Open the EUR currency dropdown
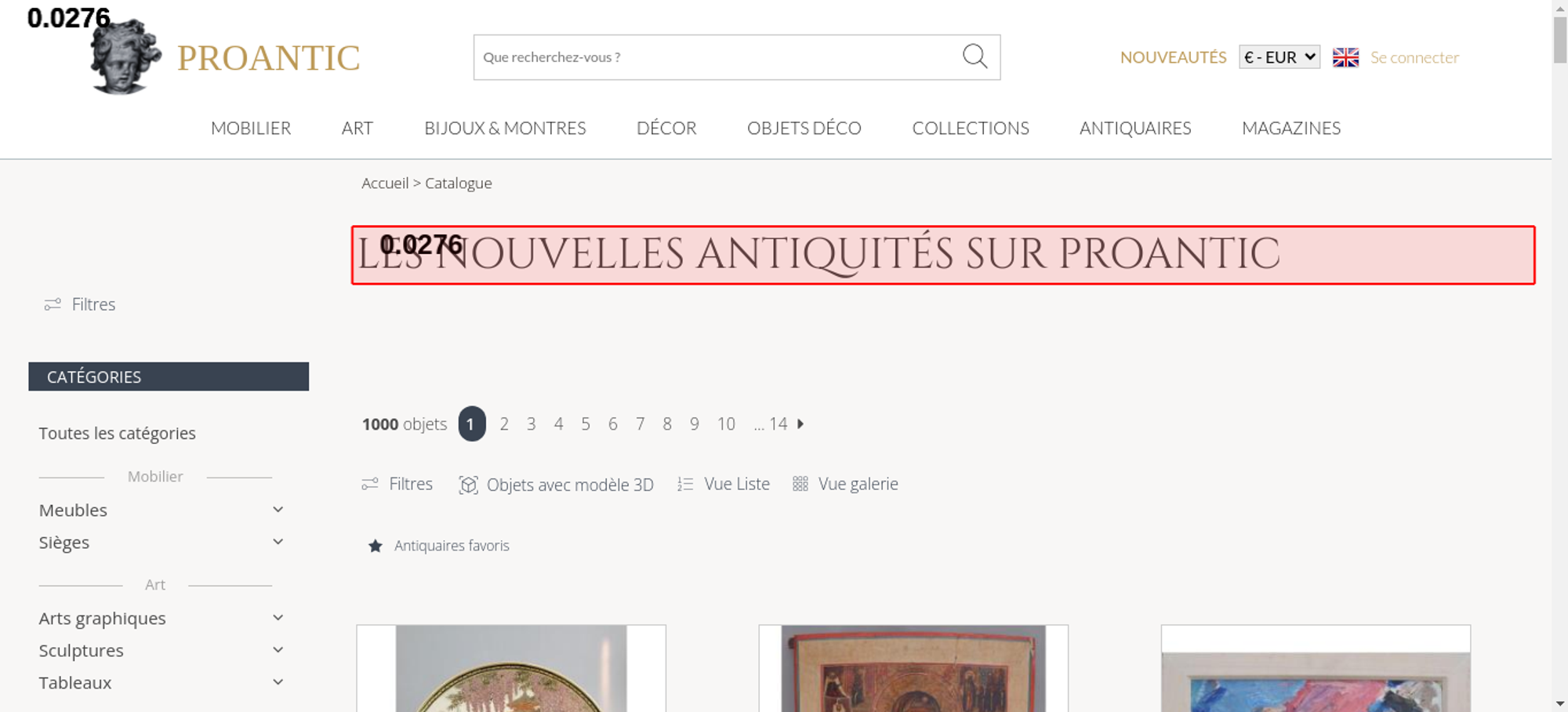The width and height of the screenshot is (1568, 712). point(1279,57)
